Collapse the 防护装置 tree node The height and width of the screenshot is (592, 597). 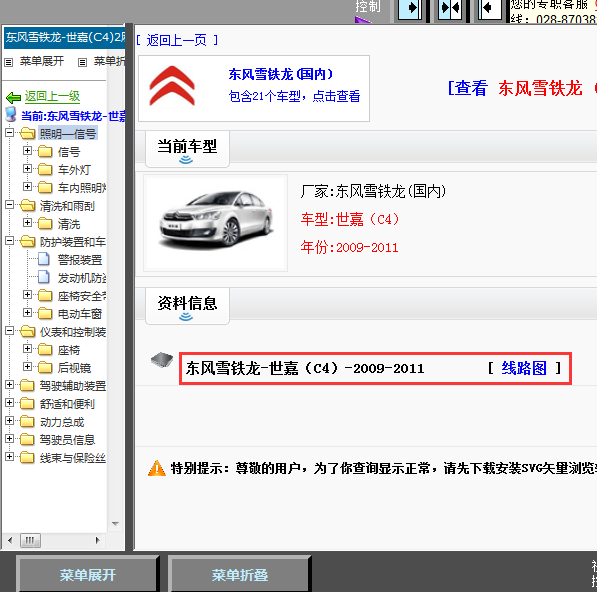(10, 241)
